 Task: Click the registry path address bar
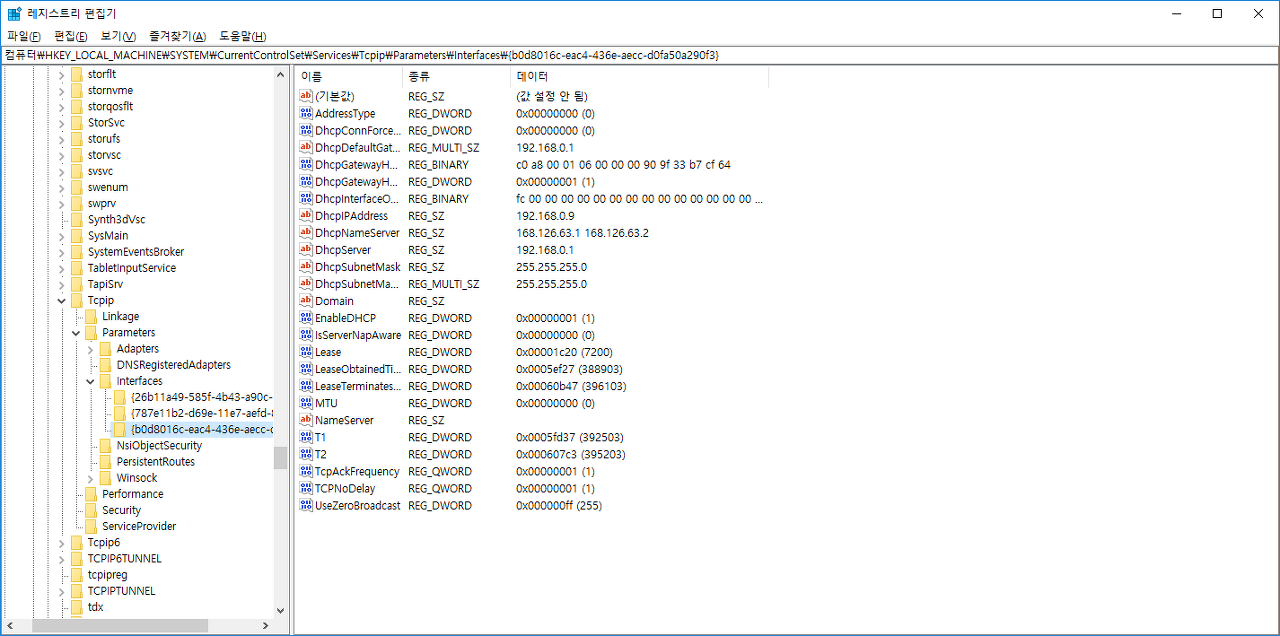point(640,55)
